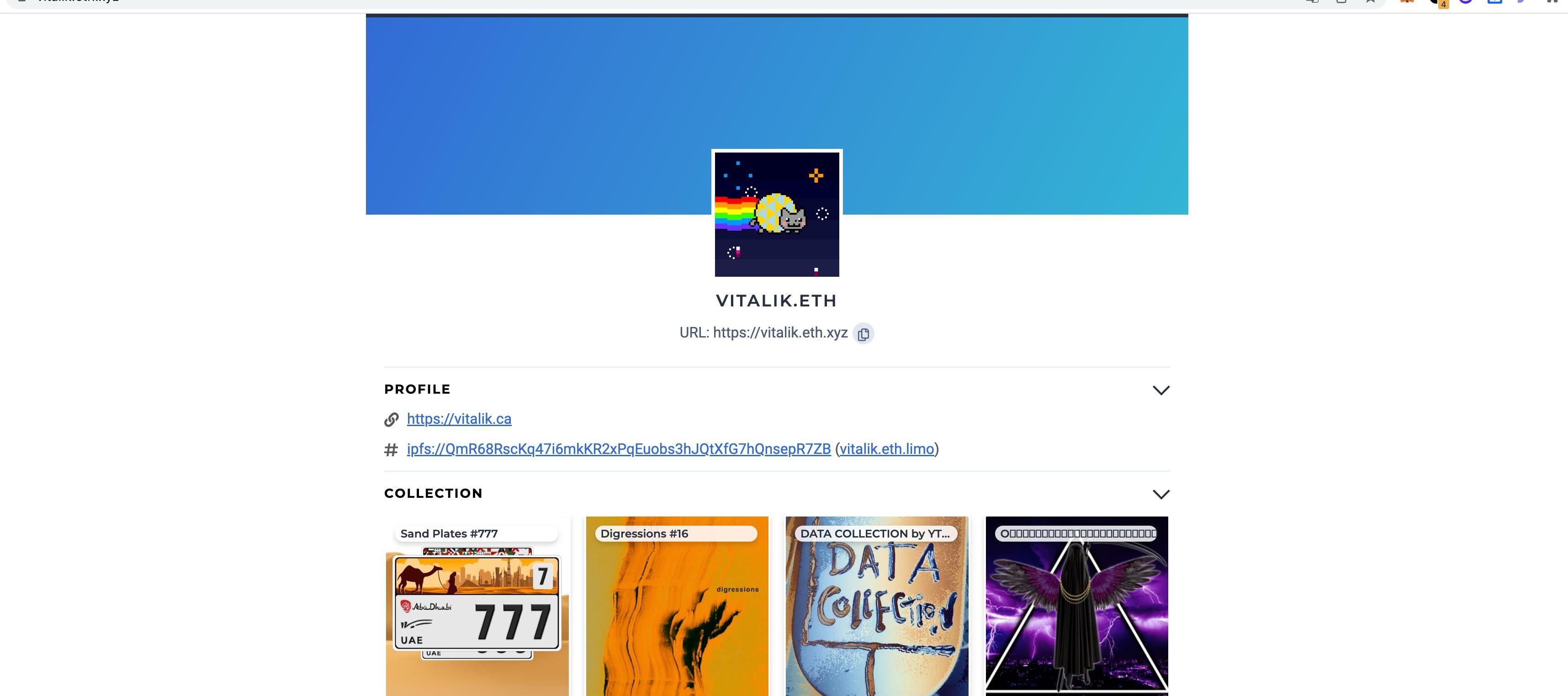Open the Sand Plates #777 NFT image
This screenshot has height=696, width=1568.
click(477, 614)
